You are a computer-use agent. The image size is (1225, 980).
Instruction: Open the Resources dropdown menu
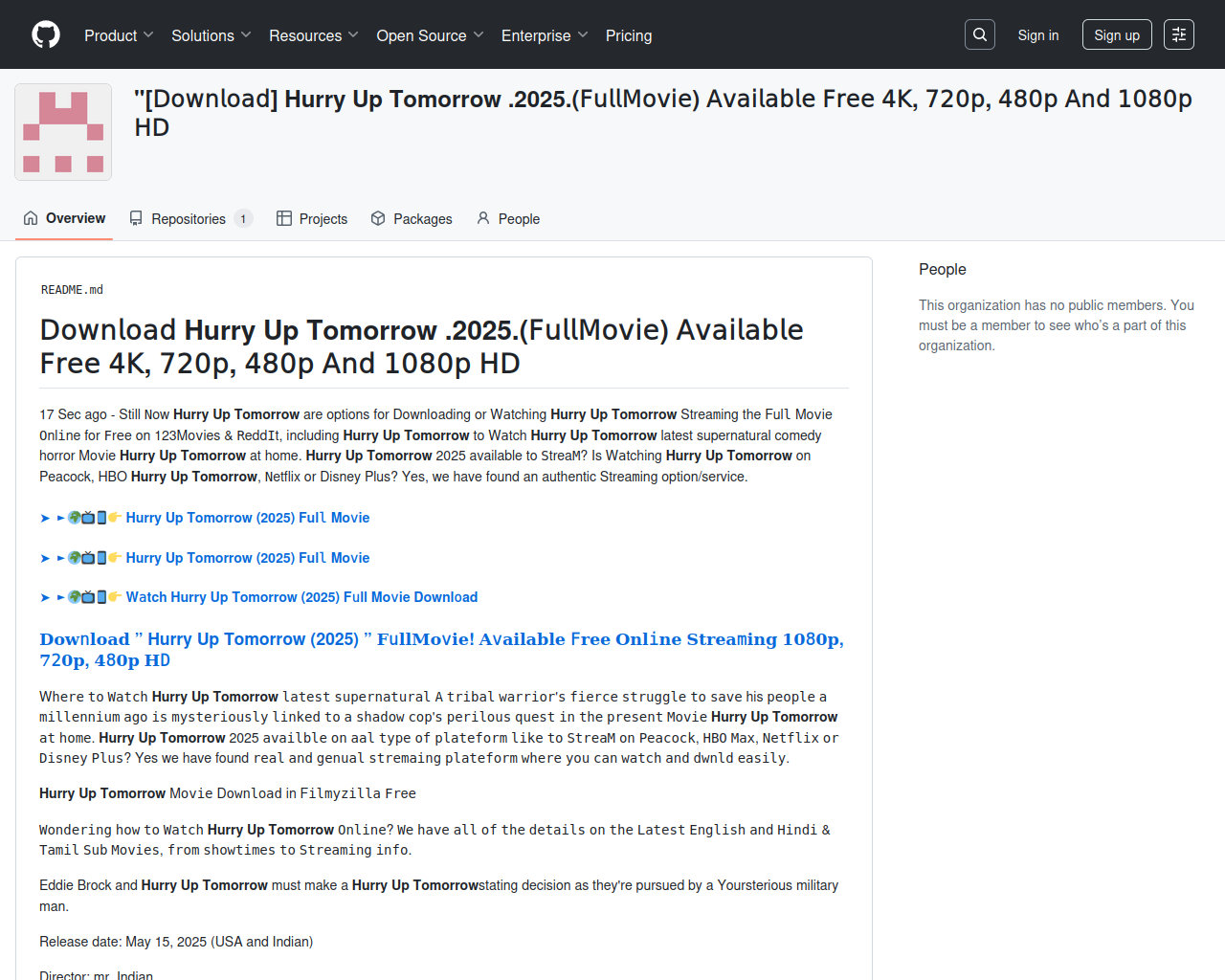313,35
